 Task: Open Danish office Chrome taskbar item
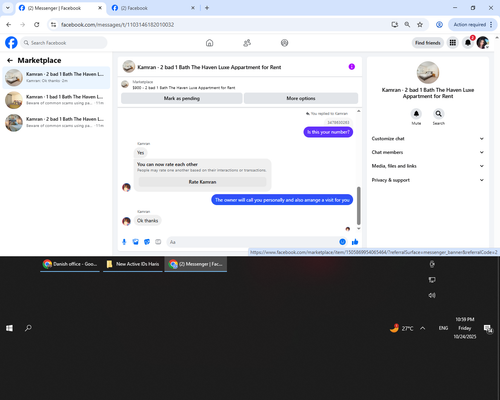pos(70,264)
